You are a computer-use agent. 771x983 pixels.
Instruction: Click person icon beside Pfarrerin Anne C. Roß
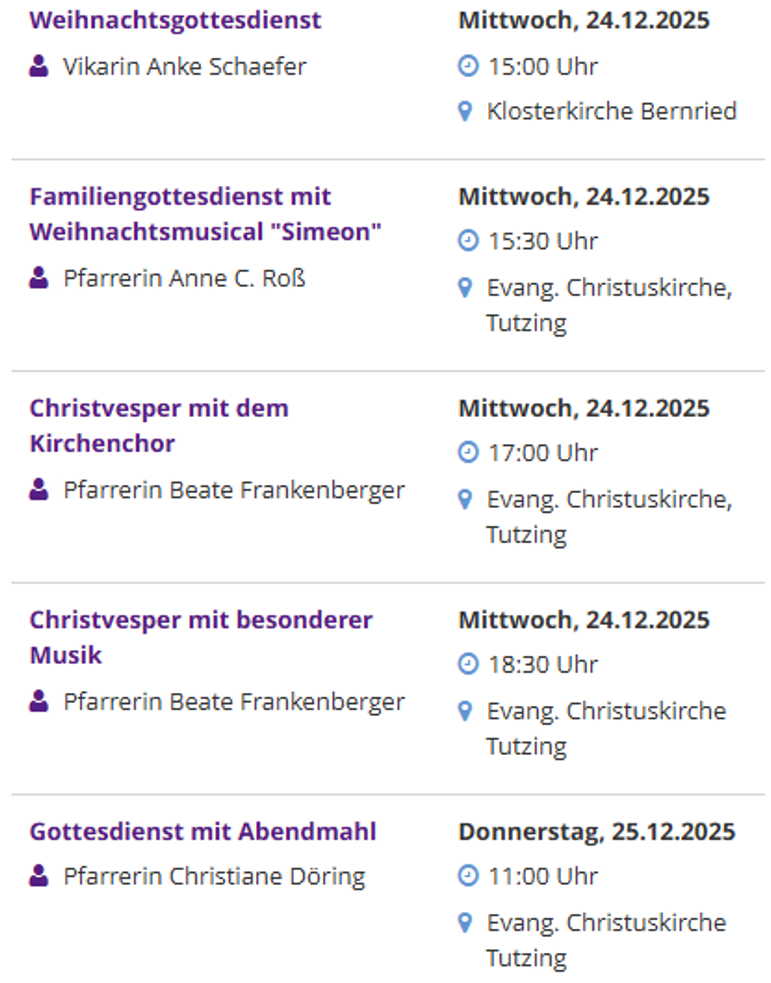point(39,278)
